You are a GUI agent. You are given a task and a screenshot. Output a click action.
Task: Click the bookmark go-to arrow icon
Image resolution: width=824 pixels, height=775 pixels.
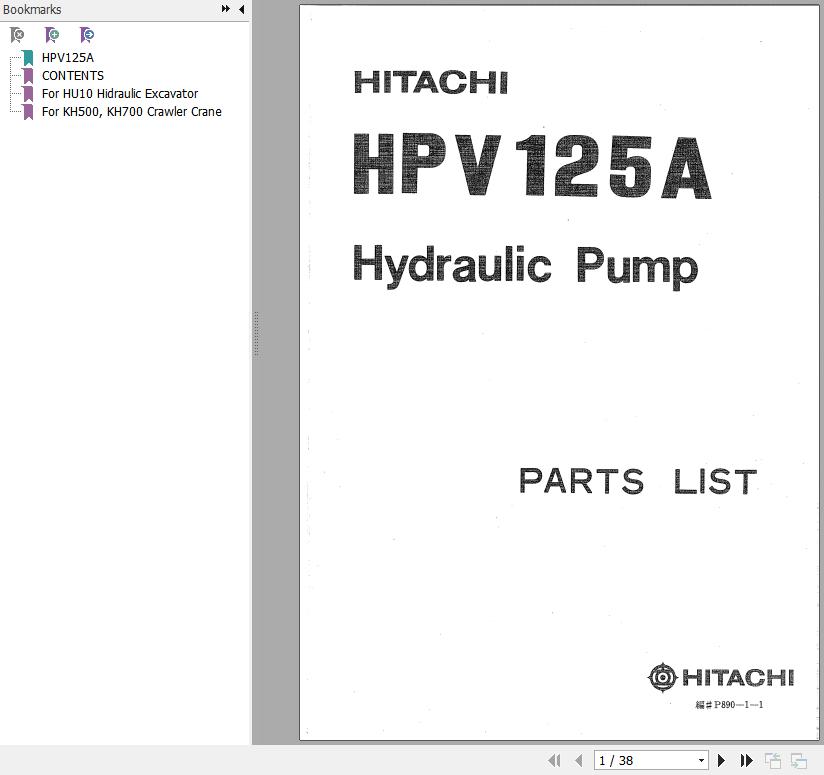coord(87,35)
